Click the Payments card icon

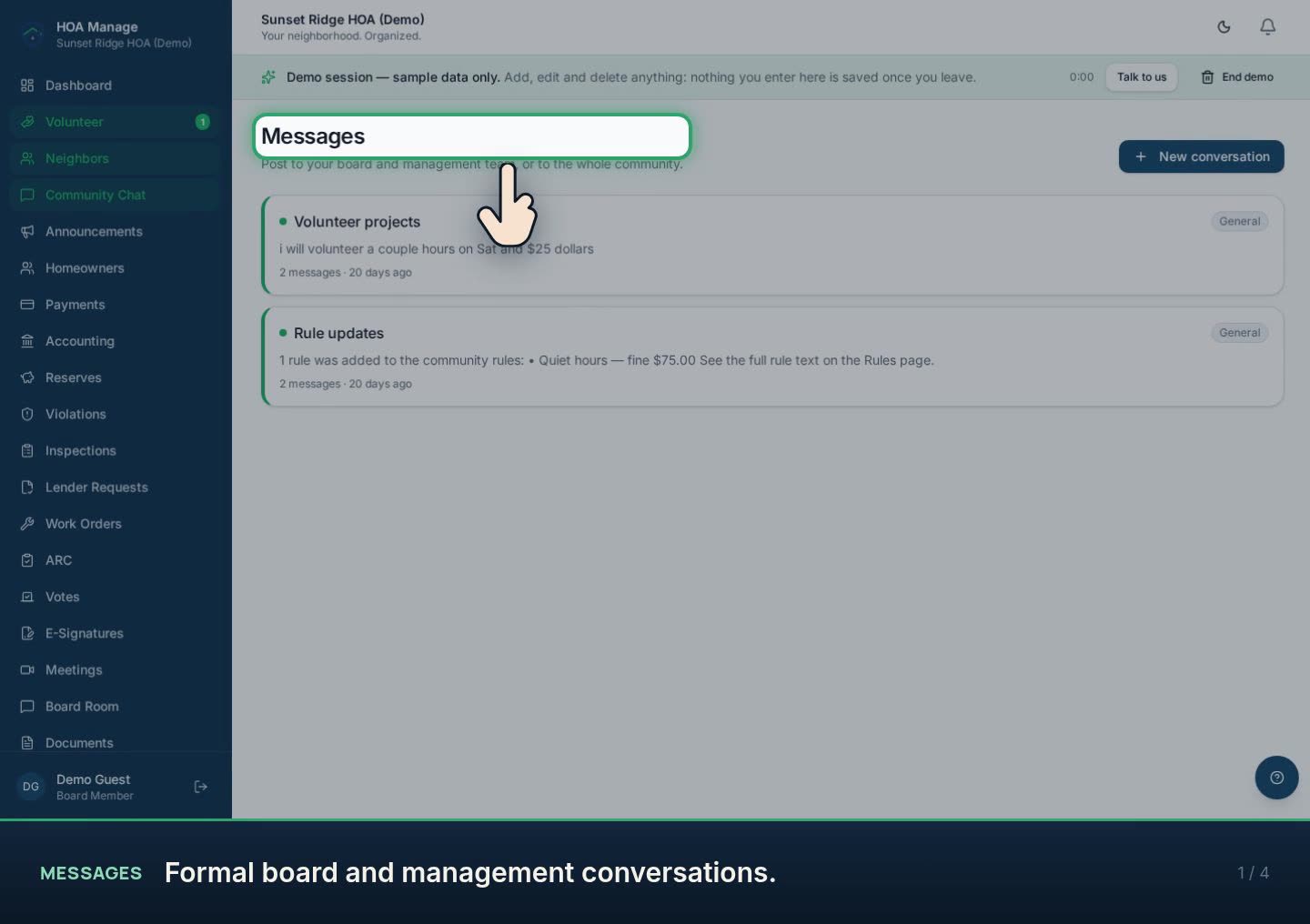coord(27,305)
